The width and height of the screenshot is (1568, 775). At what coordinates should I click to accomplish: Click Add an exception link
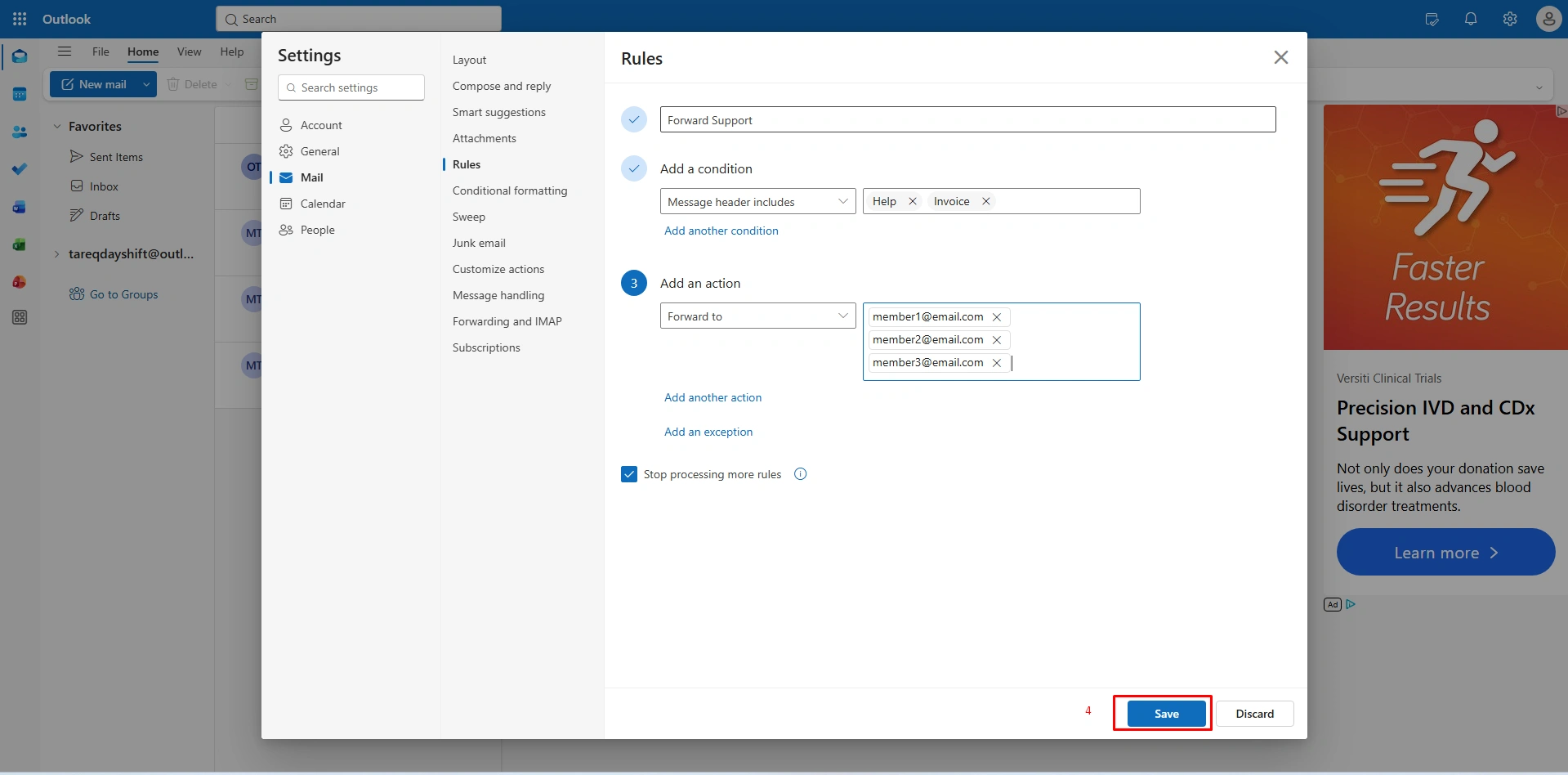pos(708,432)
